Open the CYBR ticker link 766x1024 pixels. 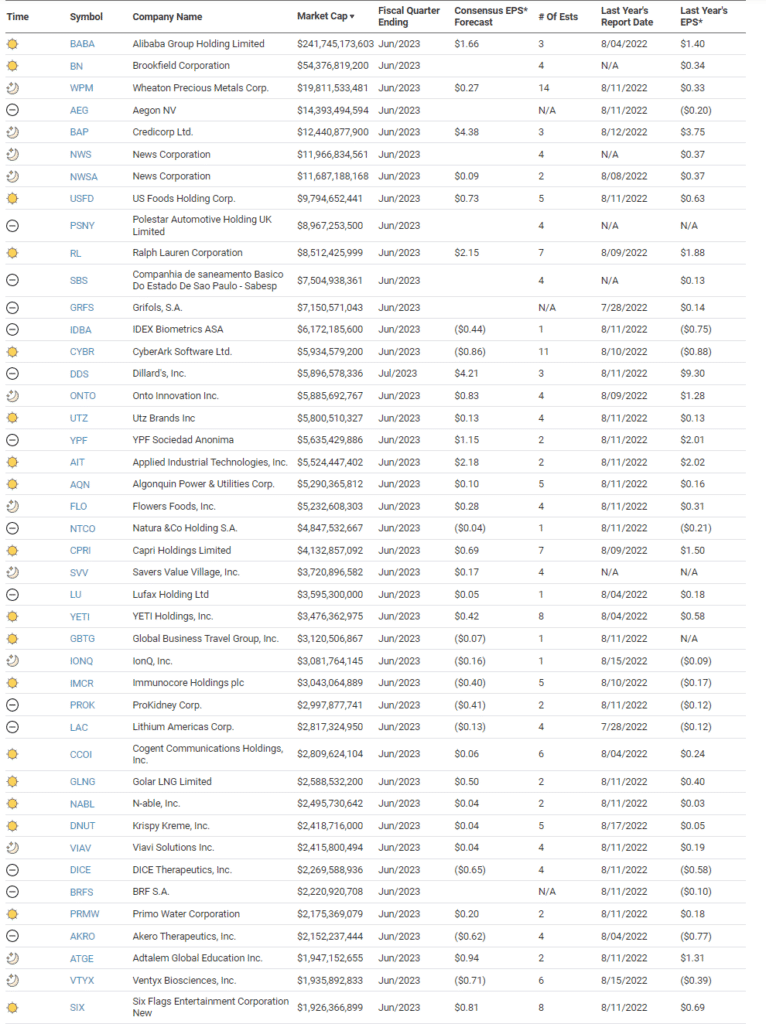pos(83,352)
